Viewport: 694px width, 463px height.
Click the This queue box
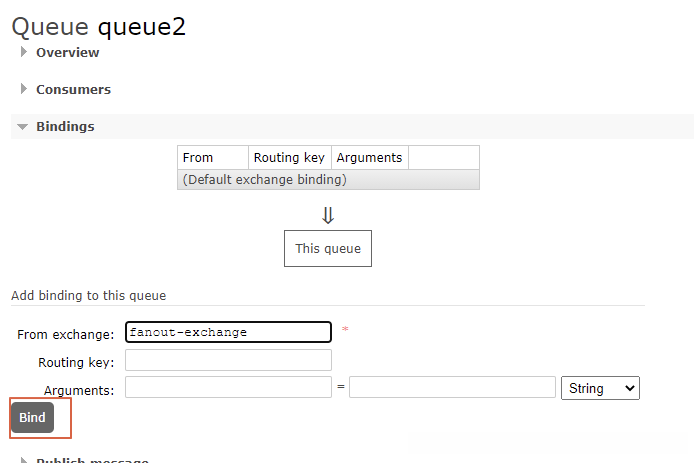328,248
